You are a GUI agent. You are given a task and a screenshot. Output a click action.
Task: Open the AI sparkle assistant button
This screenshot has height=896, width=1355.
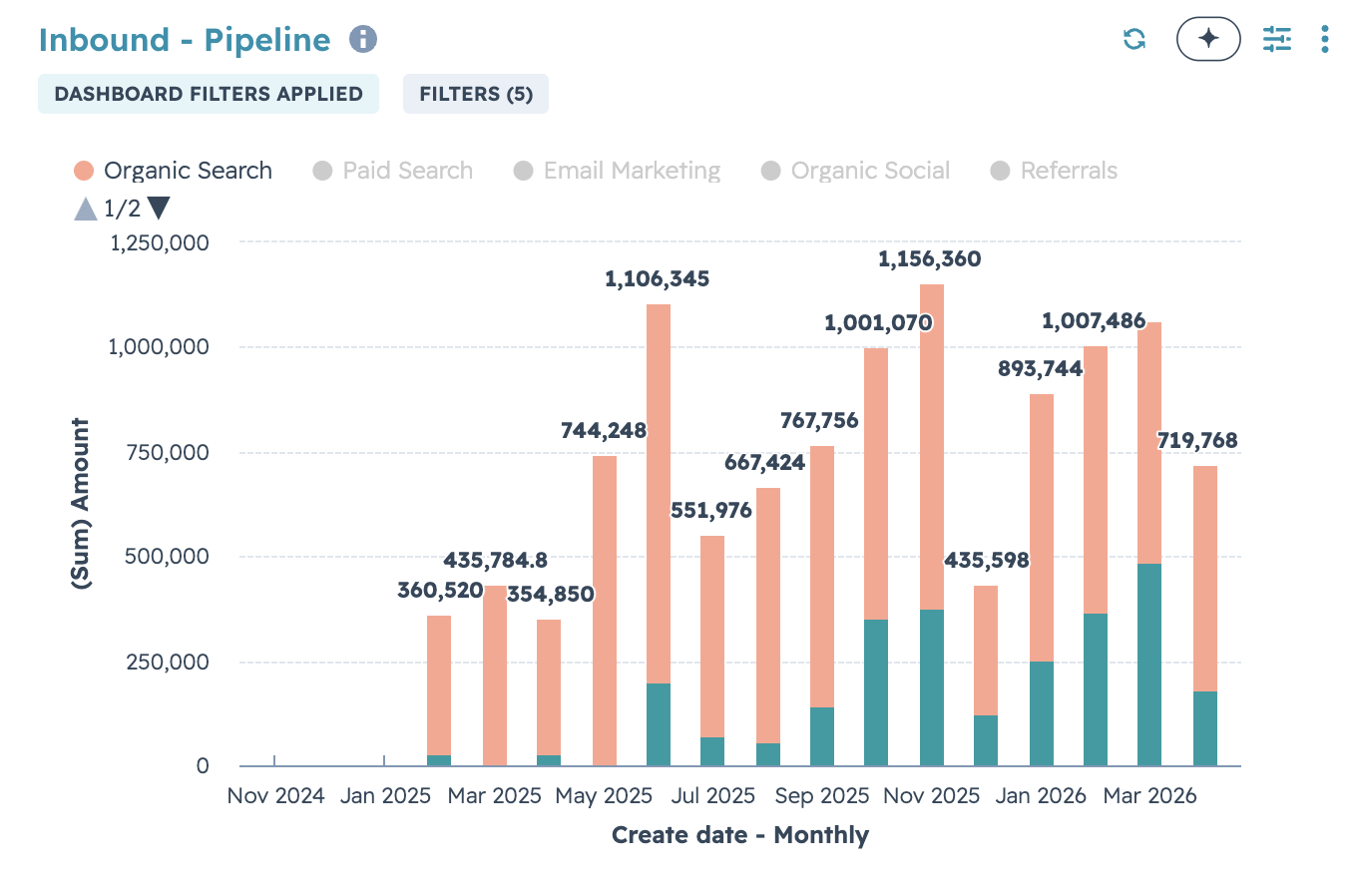(x=1208, y=39)
